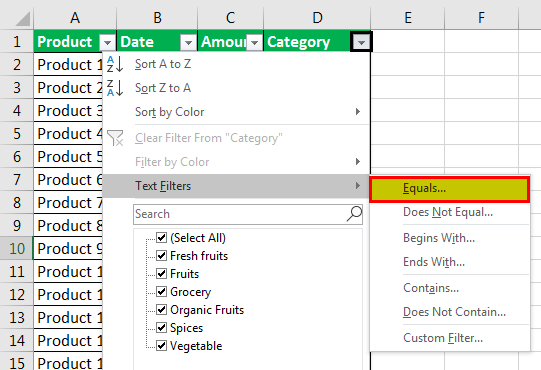
Task: Open the Product column filter dropdown
Action: pyautogui.click(x=107, y=43)
